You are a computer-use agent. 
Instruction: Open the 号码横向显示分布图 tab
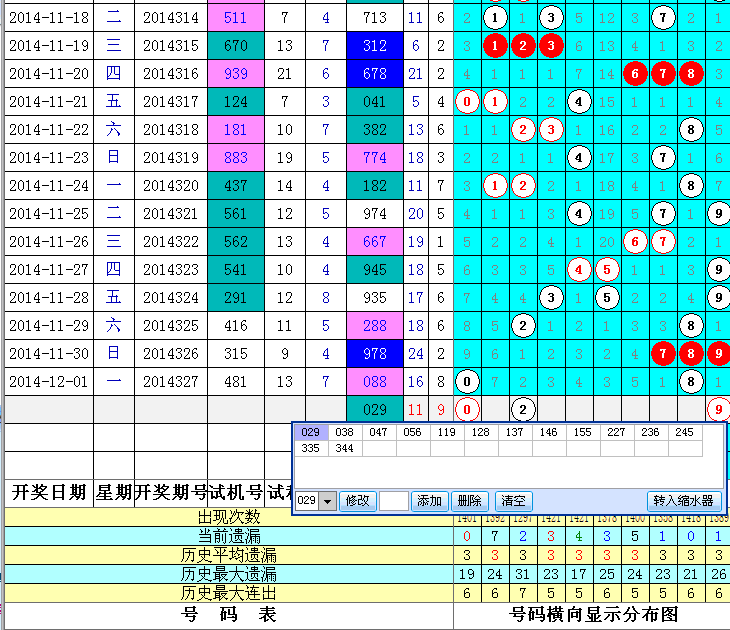pyautogui.click(x=592, y=616)
